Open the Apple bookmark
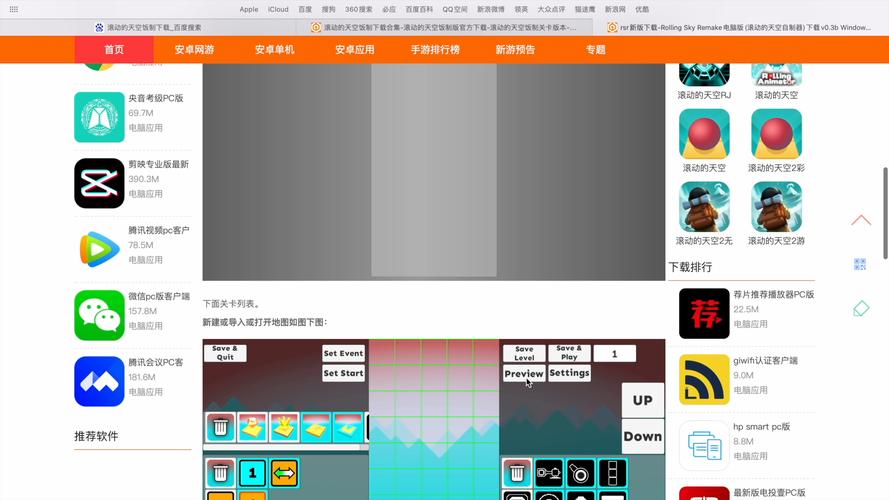This screenshot has height=500, width=889. [x=248, y=9]
